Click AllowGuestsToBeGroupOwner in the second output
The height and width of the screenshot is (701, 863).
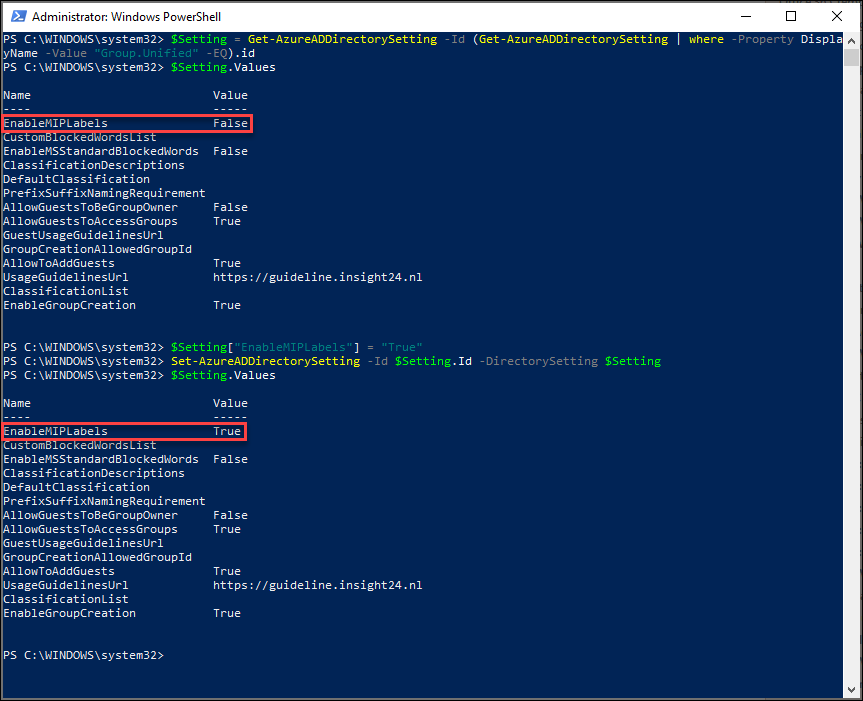pyautogui.click(x=90, y=515)
